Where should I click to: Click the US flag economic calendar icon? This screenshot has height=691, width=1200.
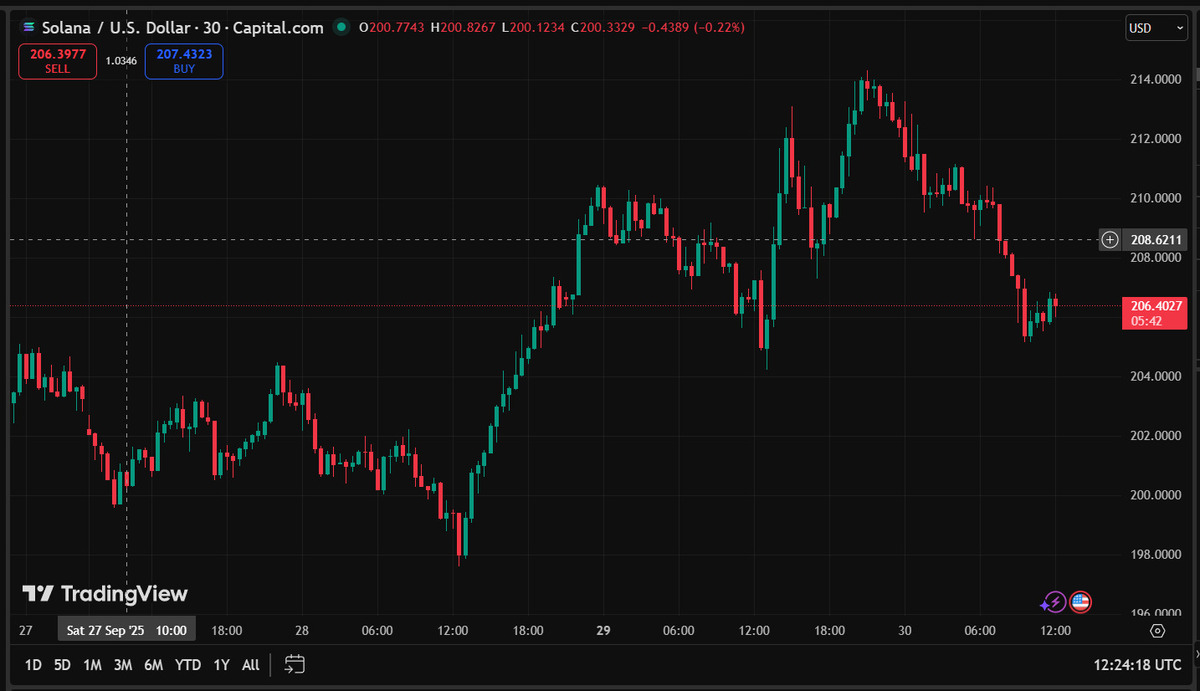[1080, 602]
